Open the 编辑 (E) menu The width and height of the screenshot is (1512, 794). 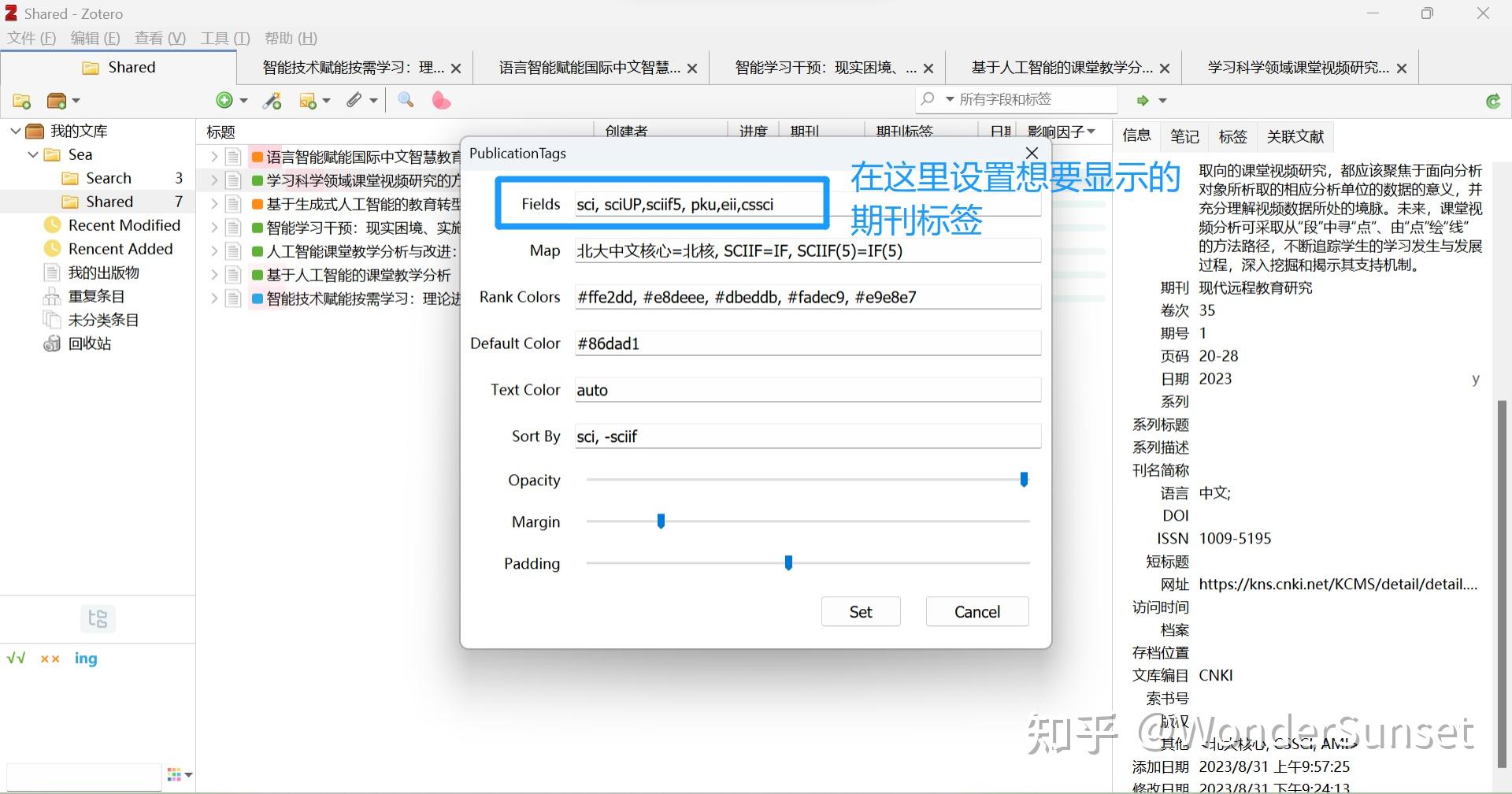(x=95, y=38)
